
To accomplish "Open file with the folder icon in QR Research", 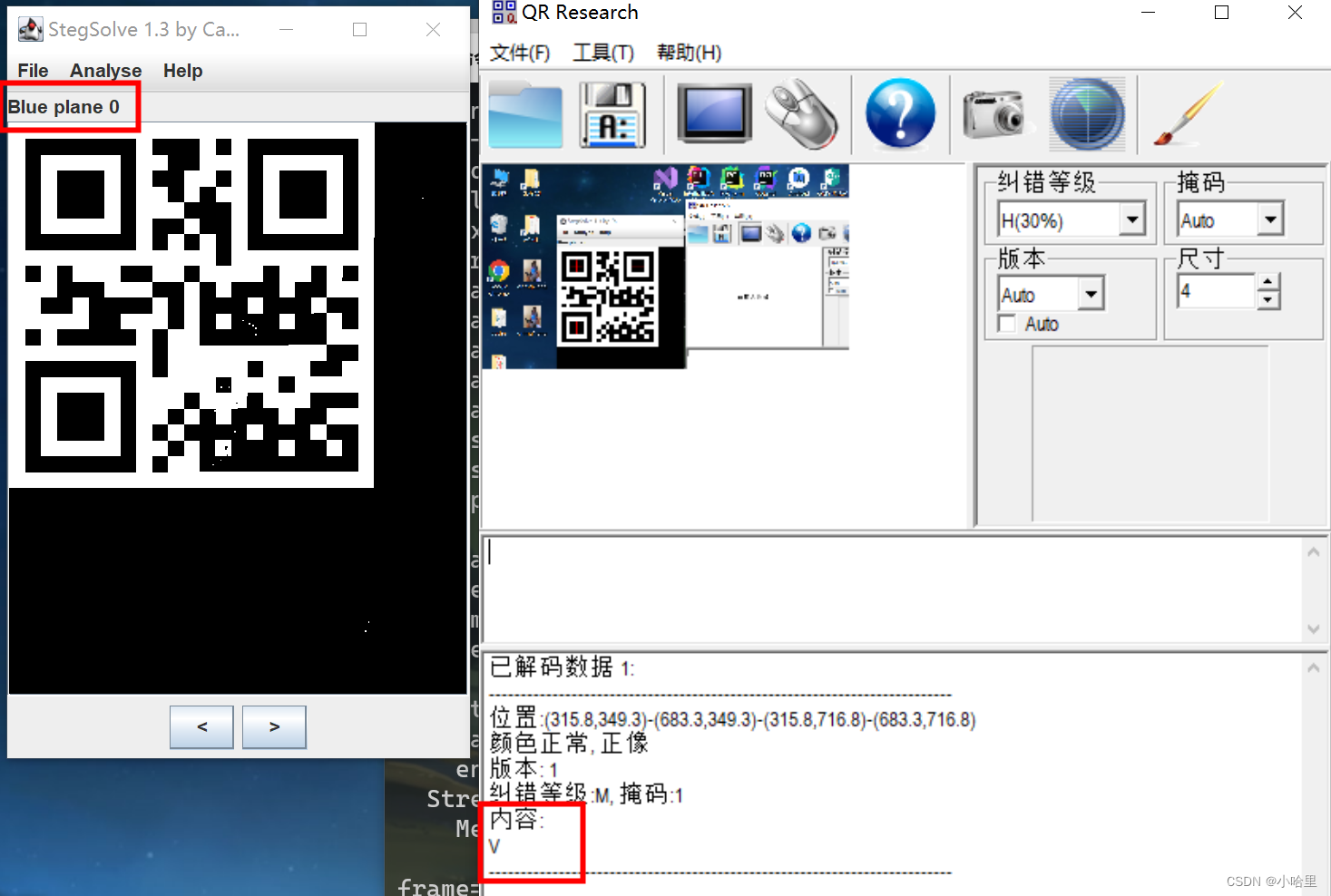I will pos(525,114).
